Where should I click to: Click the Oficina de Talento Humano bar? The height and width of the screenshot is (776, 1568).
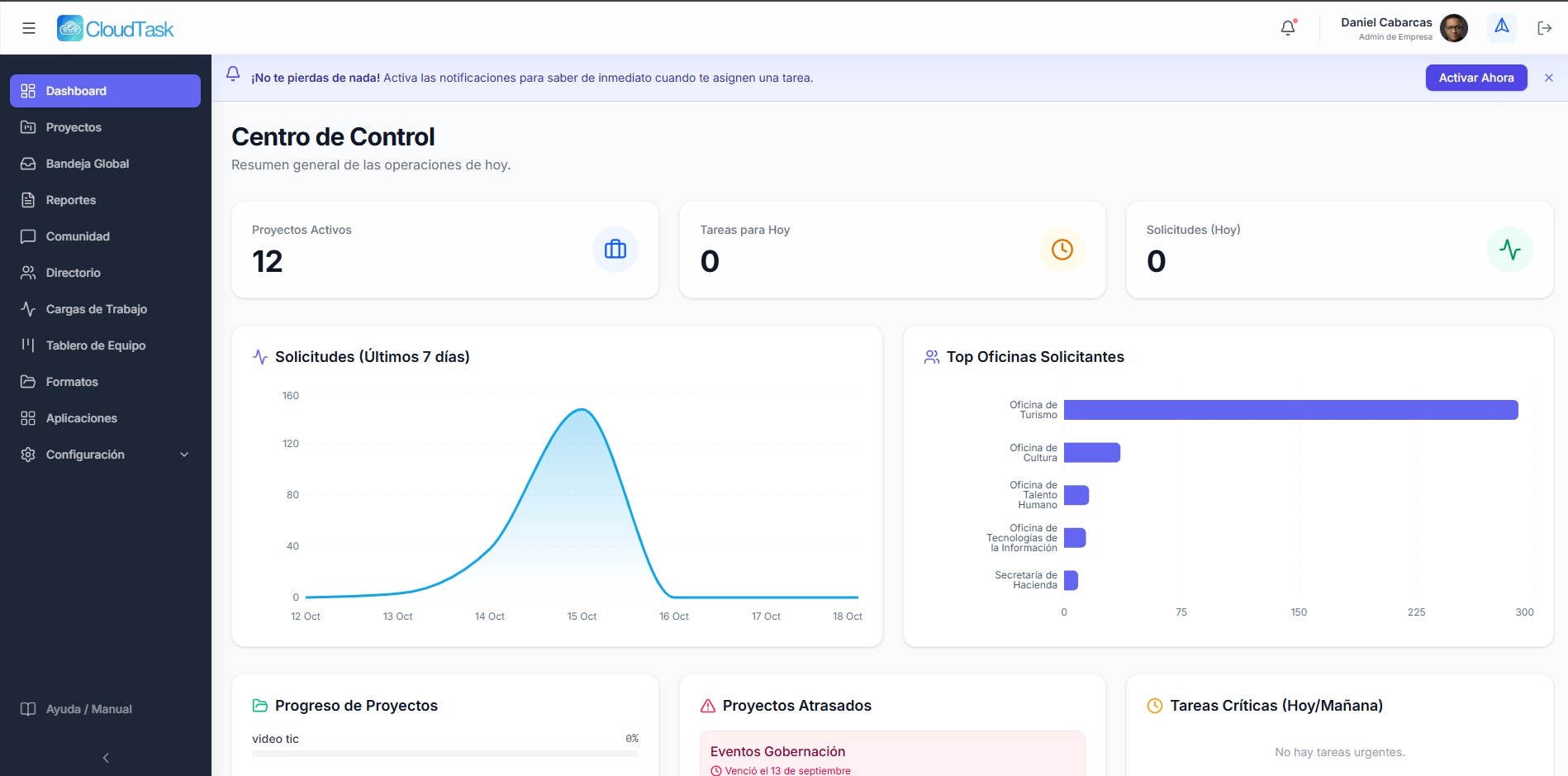tap(1076, 495)
